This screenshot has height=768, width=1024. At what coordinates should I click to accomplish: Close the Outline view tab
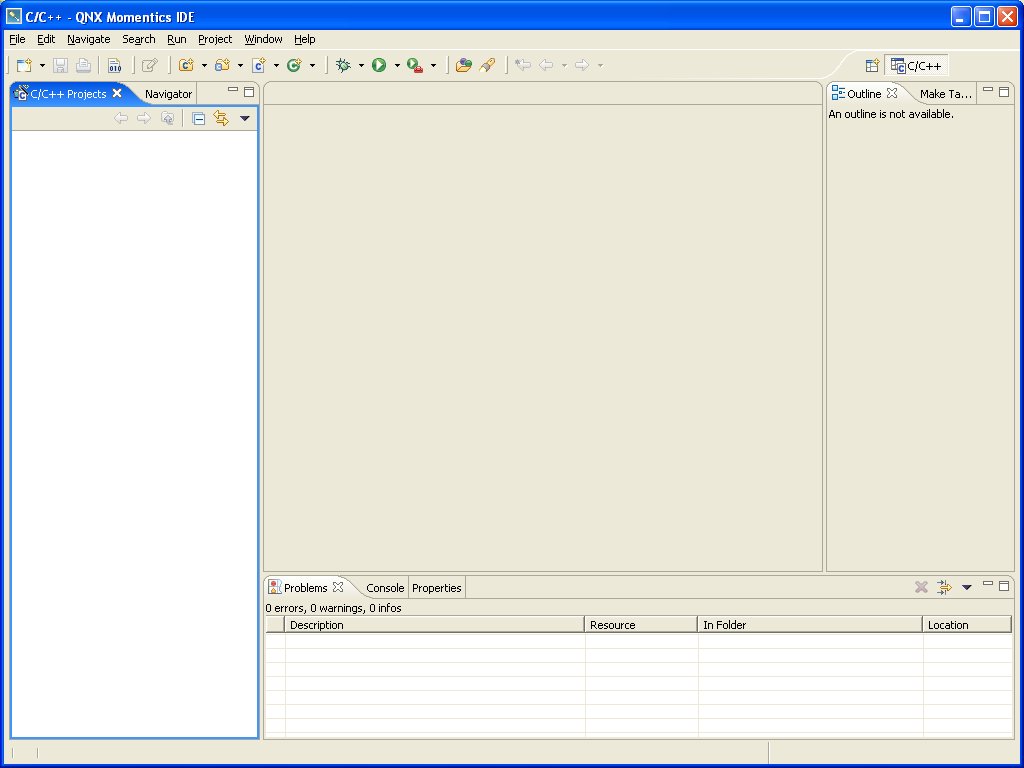(x=892, y=93)
